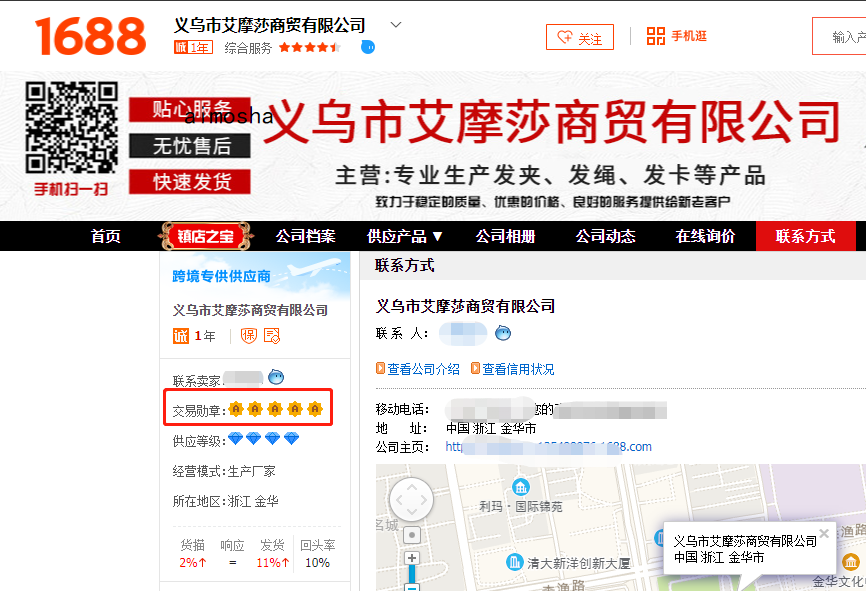Click Wangwang icon beside 联系人
This screenshot has width=866, height=591.
503,333
